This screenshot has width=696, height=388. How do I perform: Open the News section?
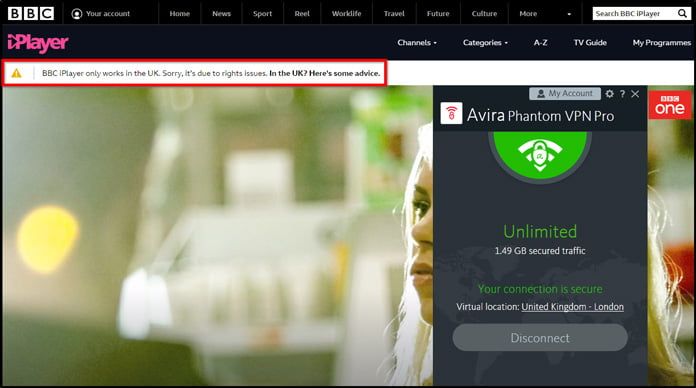pyautogui.click(x=221, y=14)
